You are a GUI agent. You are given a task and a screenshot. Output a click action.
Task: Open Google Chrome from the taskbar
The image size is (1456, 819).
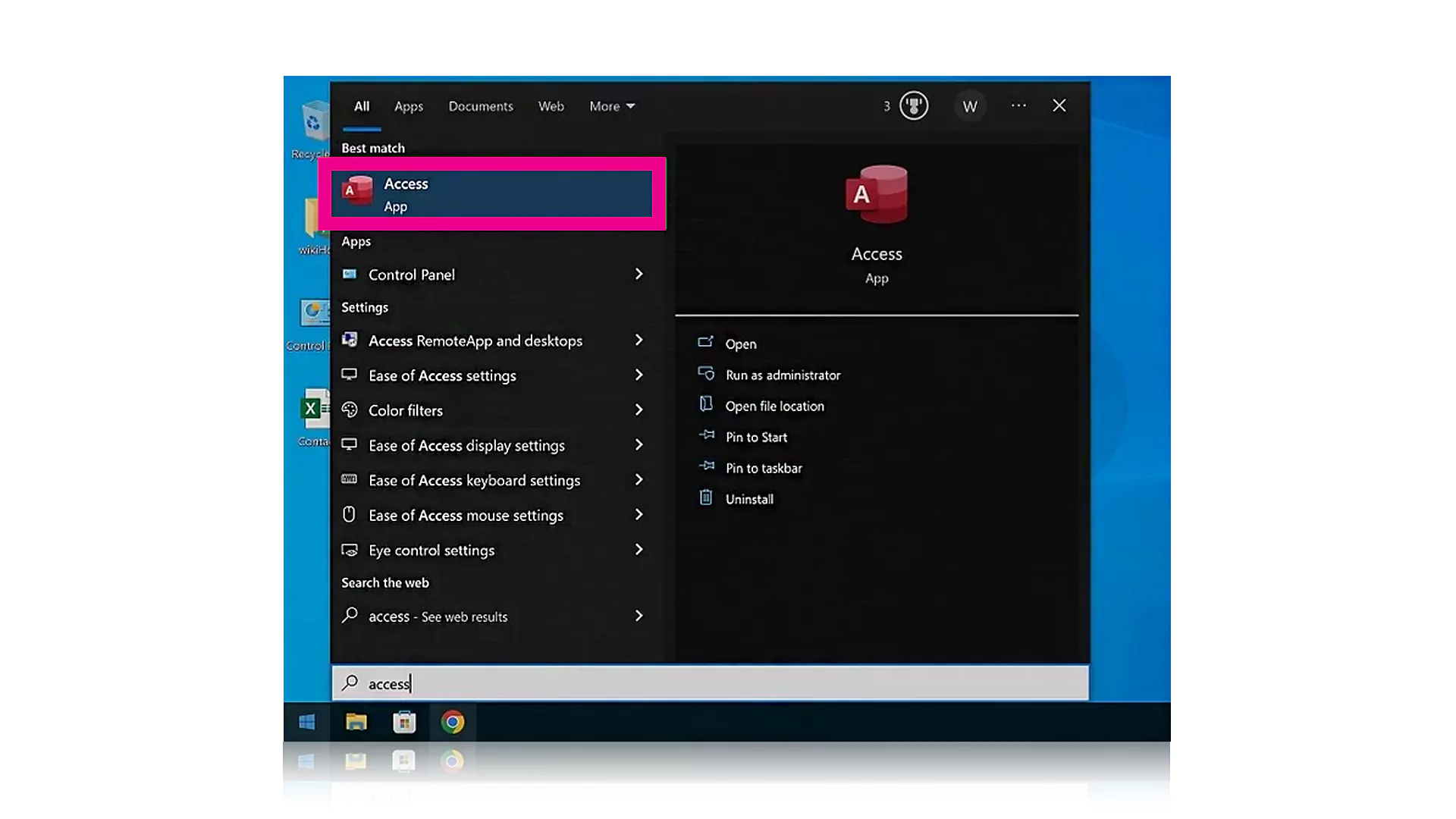tap(453, 722)
